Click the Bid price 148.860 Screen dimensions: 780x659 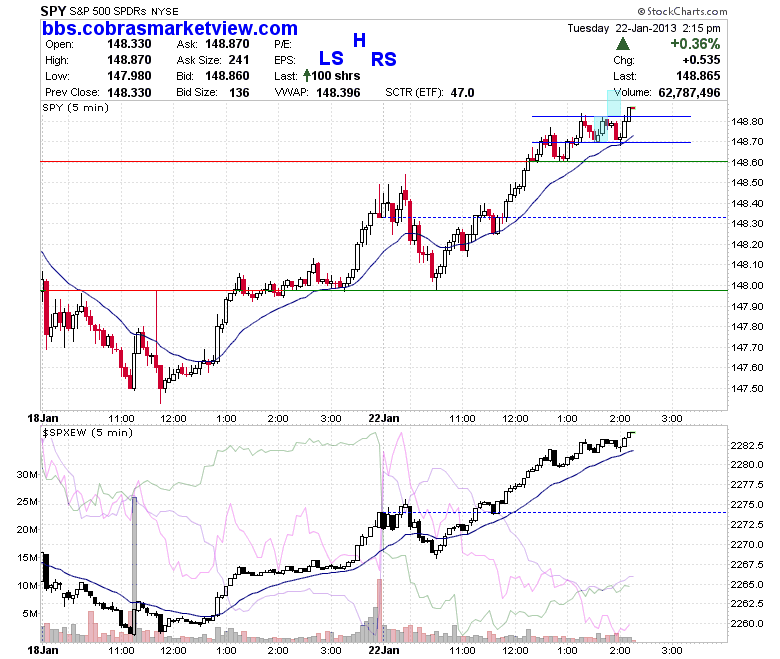pyautogui.click(x=227, y=76)
